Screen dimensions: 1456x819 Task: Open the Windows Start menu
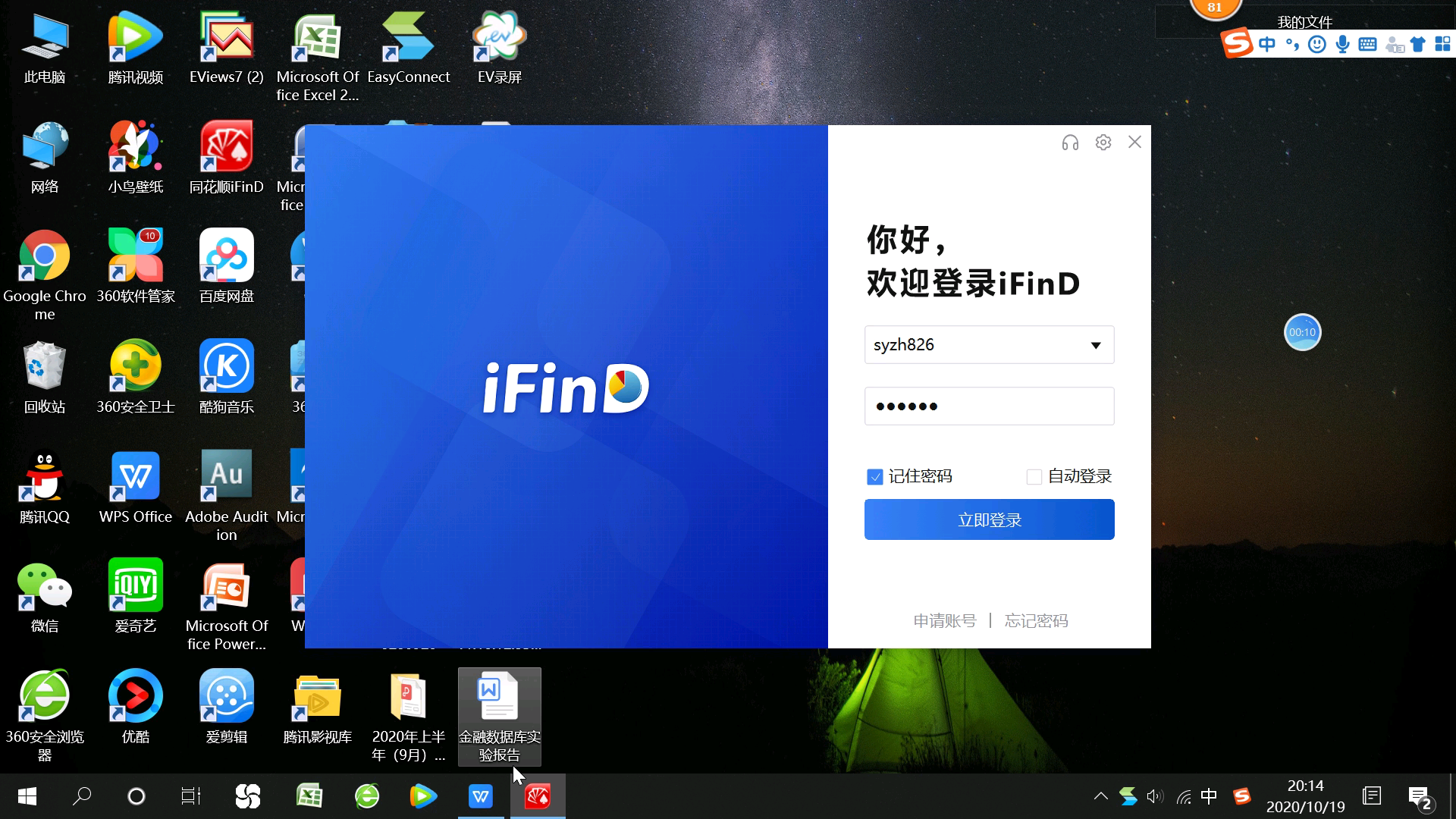click(27, 796)
